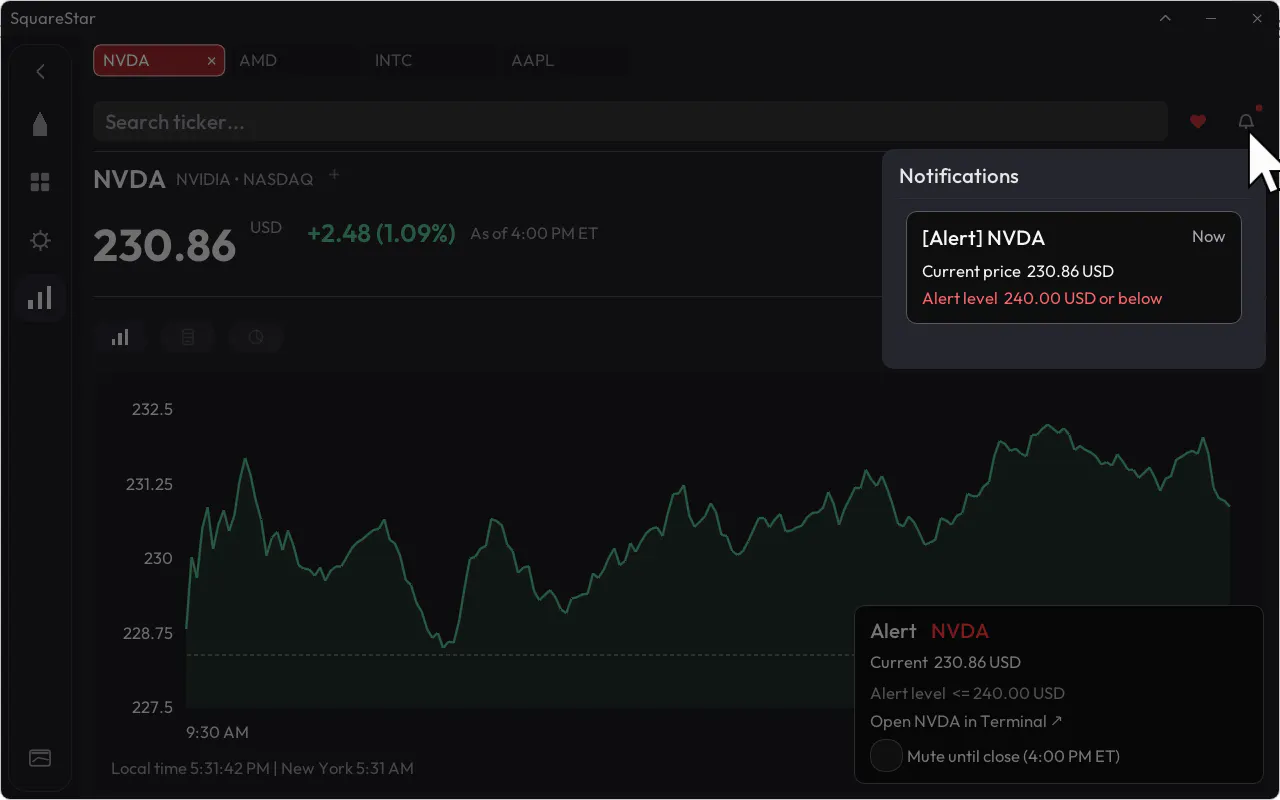Click the Current price 230.86 USD line
Viewport: 1280px width, 800px height.
tap(1018, 271)
